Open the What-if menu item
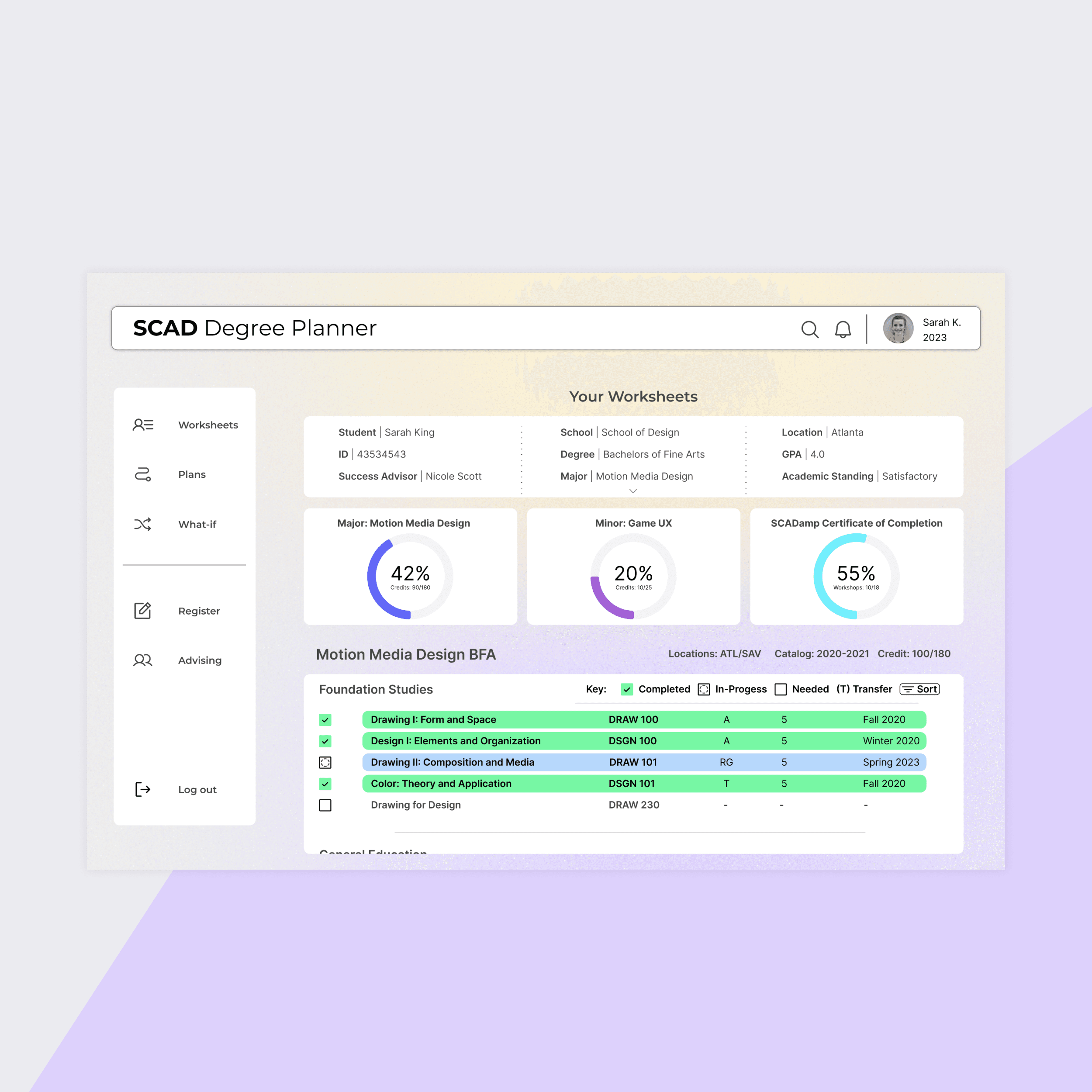Image resolution: width=1092 pixels, height=1092 pixels. tap(197, 525)
